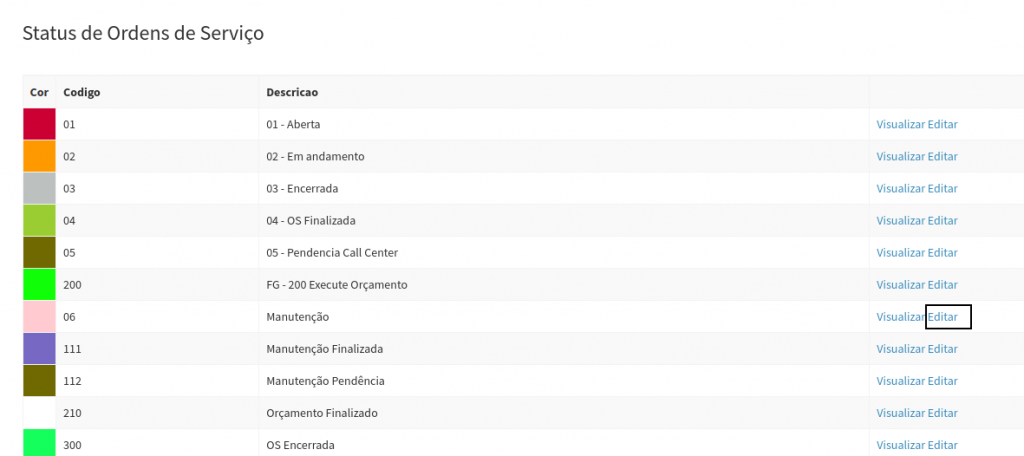
Task: Edit FG - 200 Execute Orçamento row
Action: click(x=943, y=285)
